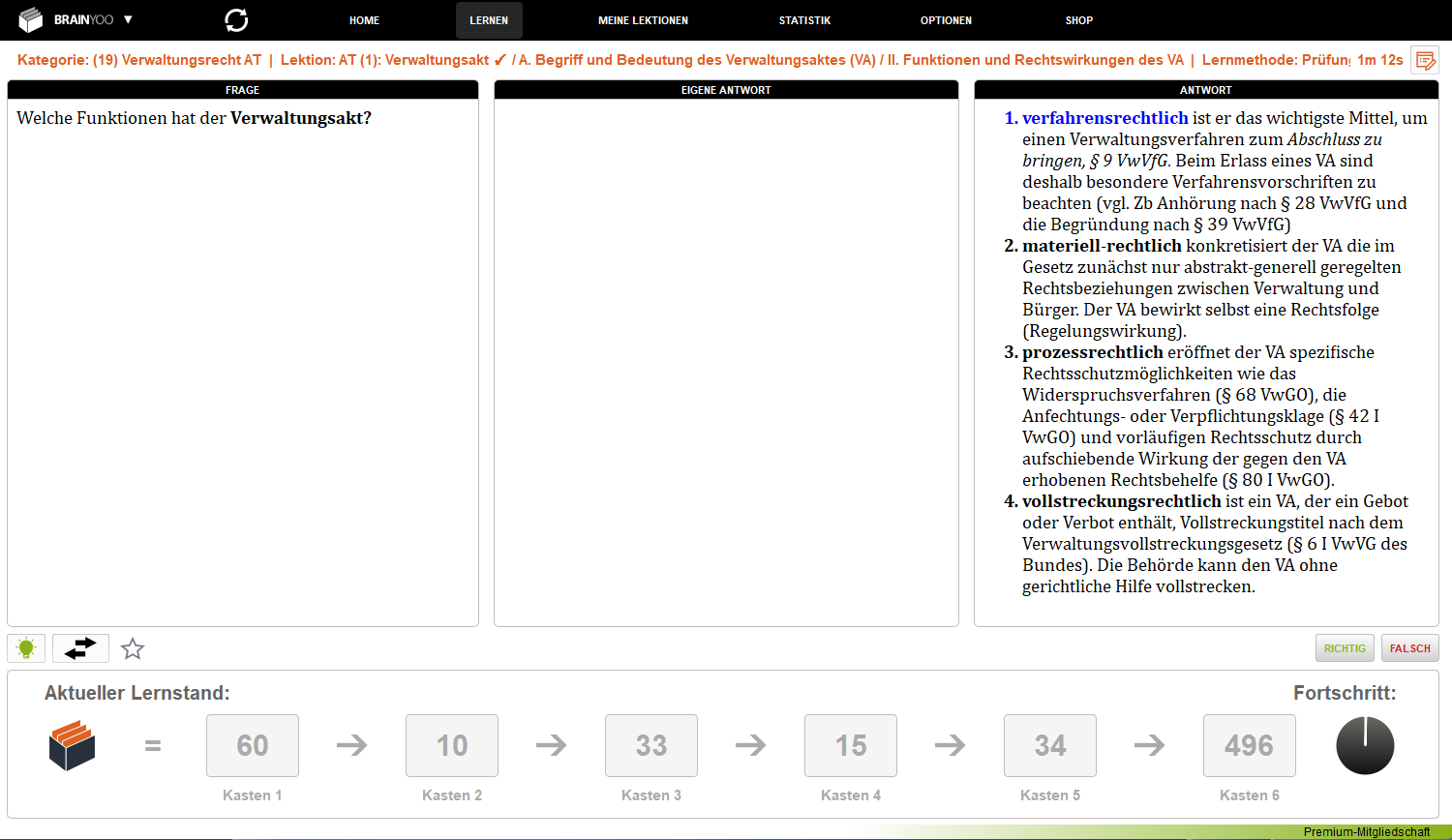This screenshot has height=840, width=1452.
Task: Open the BrainYoo dropdown arrow menu
Action: 128,19
